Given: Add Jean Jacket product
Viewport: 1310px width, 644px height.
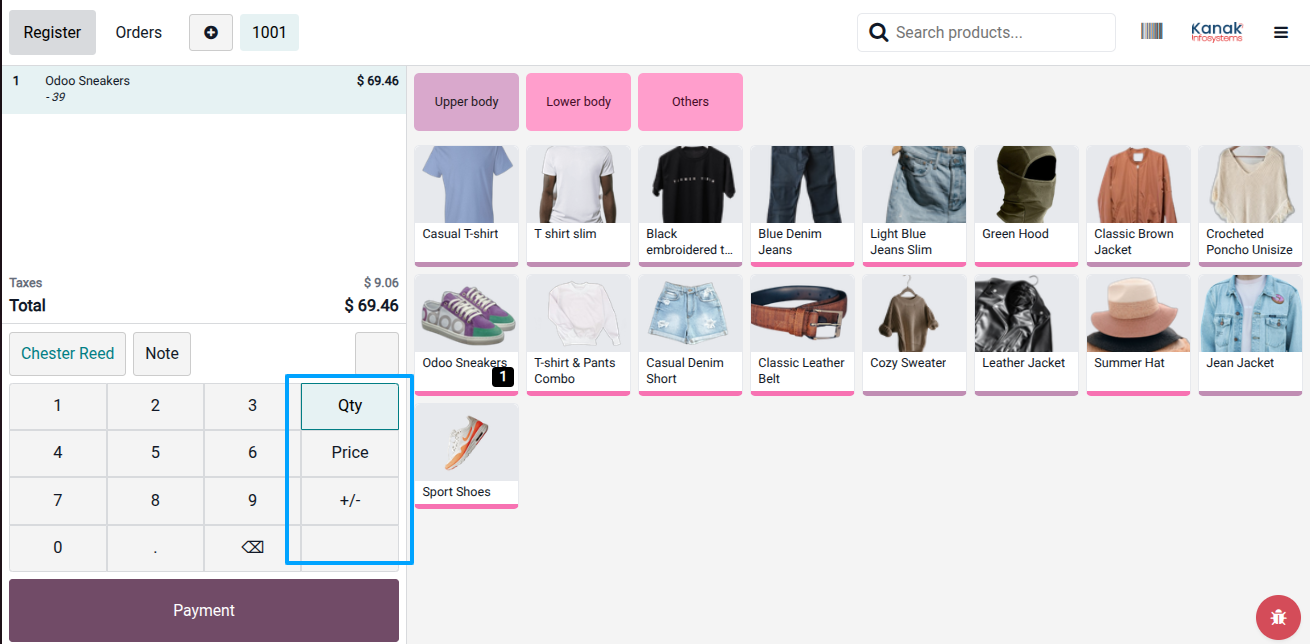Looking at the screenshot, I should [x=1251, y=335].
